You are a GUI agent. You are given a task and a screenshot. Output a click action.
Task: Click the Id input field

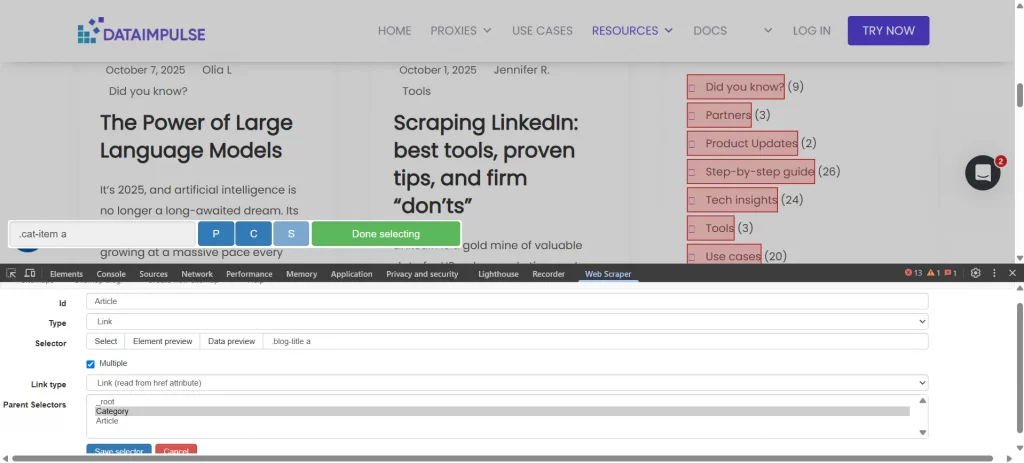coord(507,301)
